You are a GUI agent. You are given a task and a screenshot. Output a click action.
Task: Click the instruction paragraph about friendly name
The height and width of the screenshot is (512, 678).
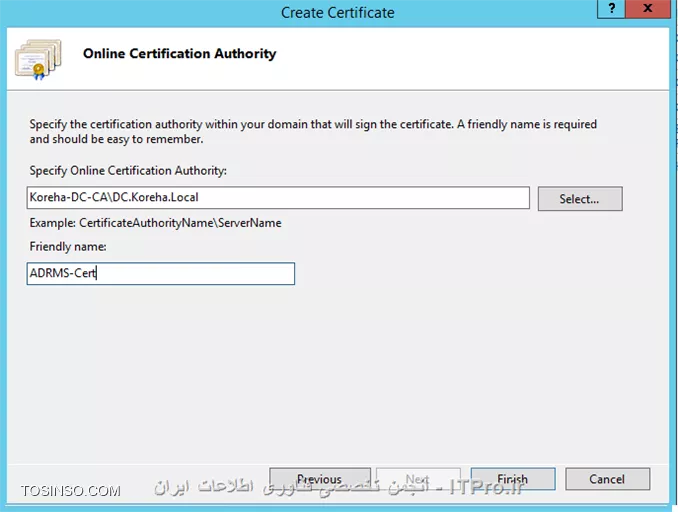pyautogui.click(x=313, y=131)
